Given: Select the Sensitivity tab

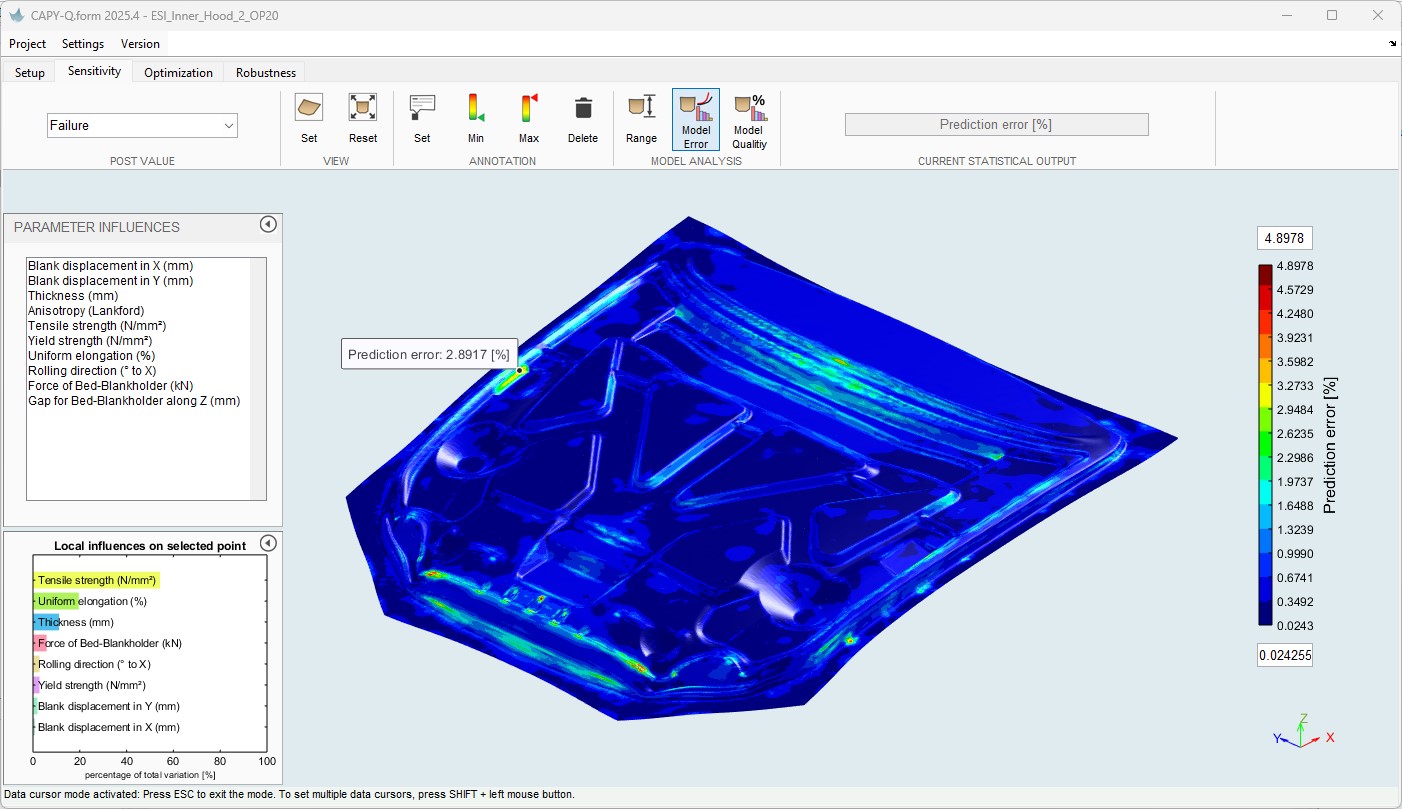Looking at the screenshot, I should click(94, 71).
